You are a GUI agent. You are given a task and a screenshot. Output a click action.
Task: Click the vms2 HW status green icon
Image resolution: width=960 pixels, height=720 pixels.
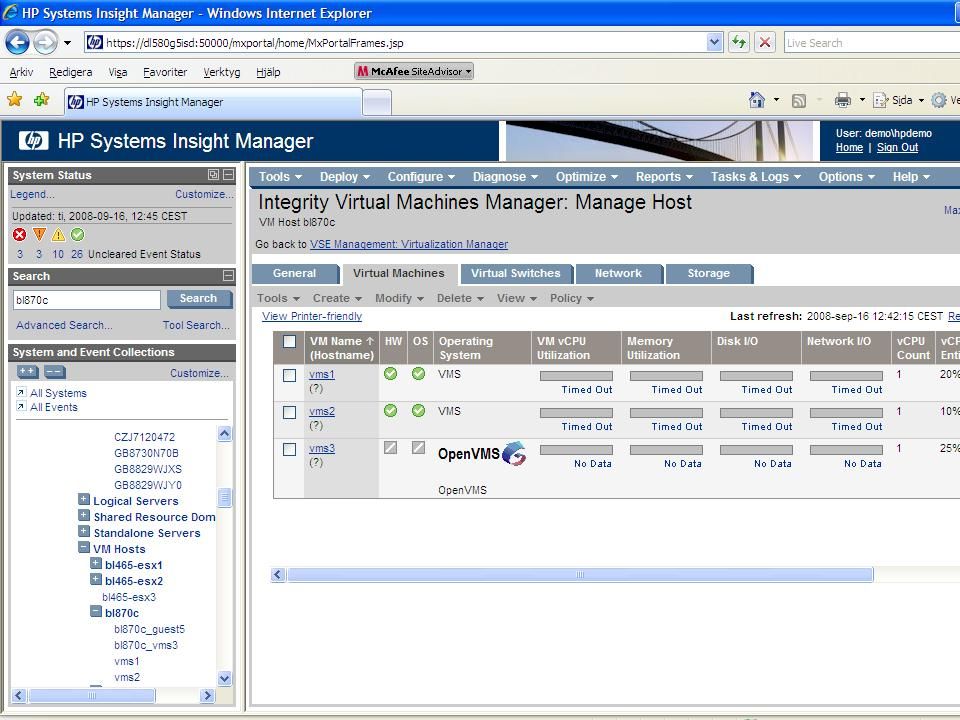point(391,410)
